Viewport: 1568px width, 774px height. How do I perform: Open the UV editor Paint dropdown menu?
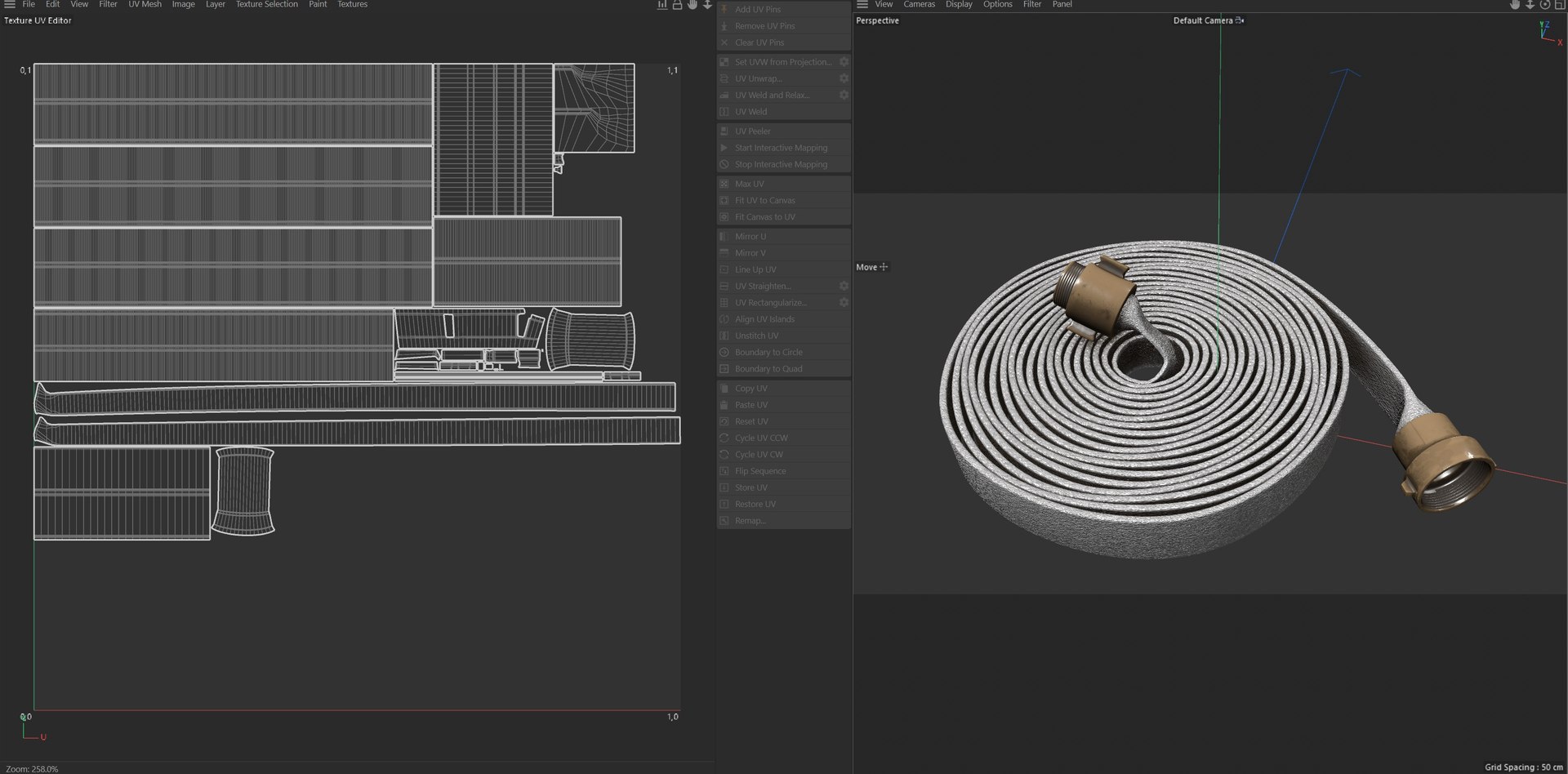[x=318, y=4]
